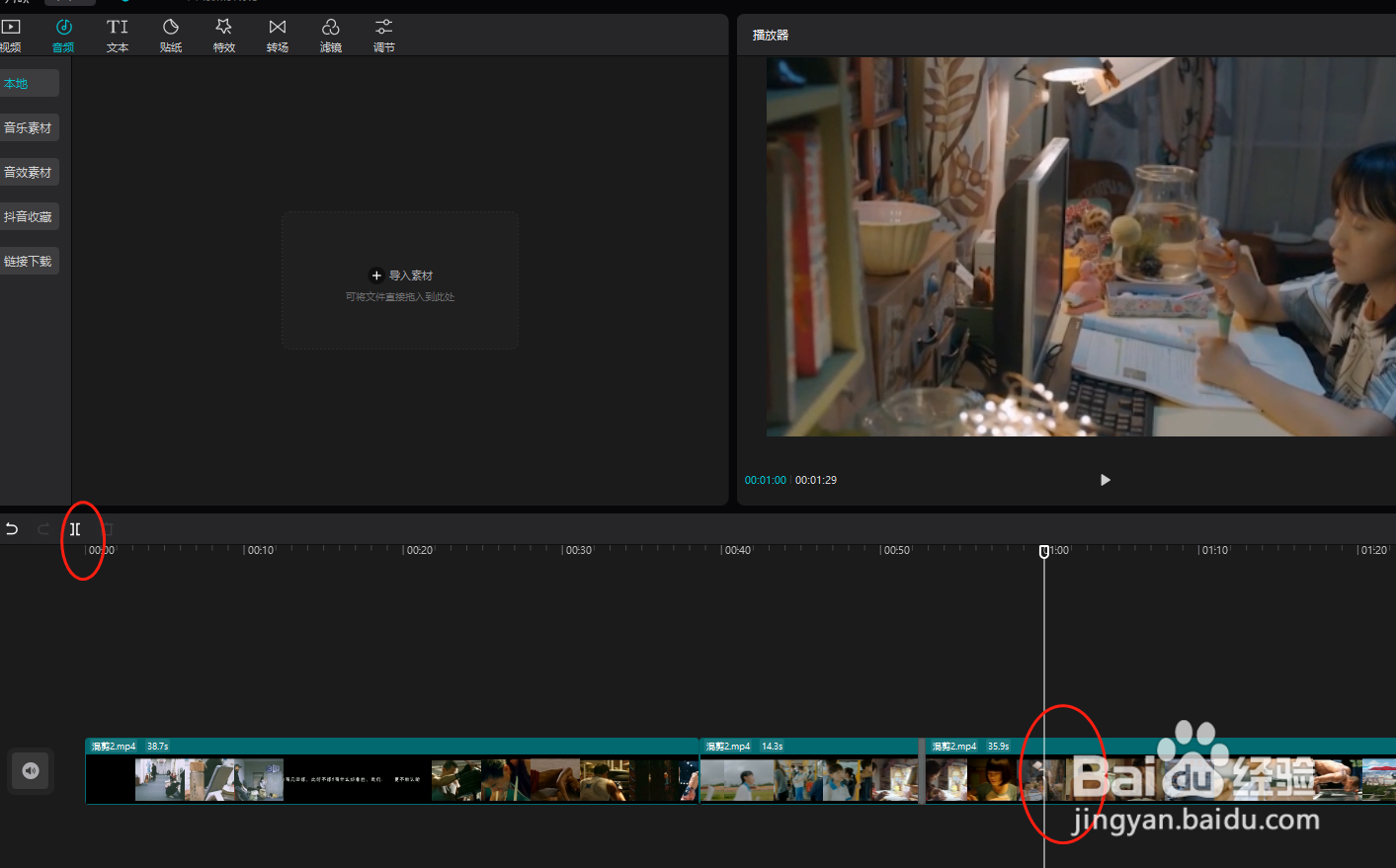Click the 00:50 mark on the ruler
Viewport: 1396px width, 868px height.
pyautogui.click(x=897, y=550)
